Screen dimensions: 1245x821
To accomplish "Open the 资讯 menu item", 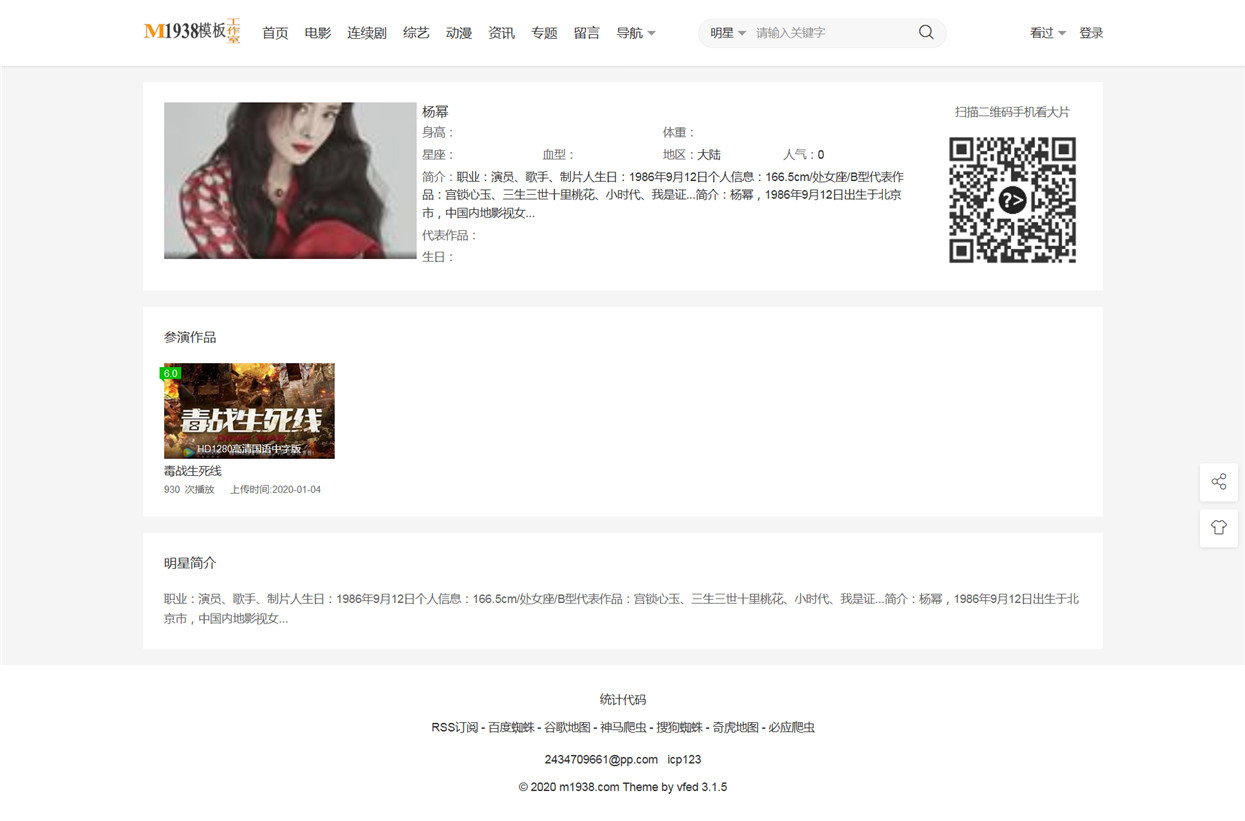I will pos(502,33).
